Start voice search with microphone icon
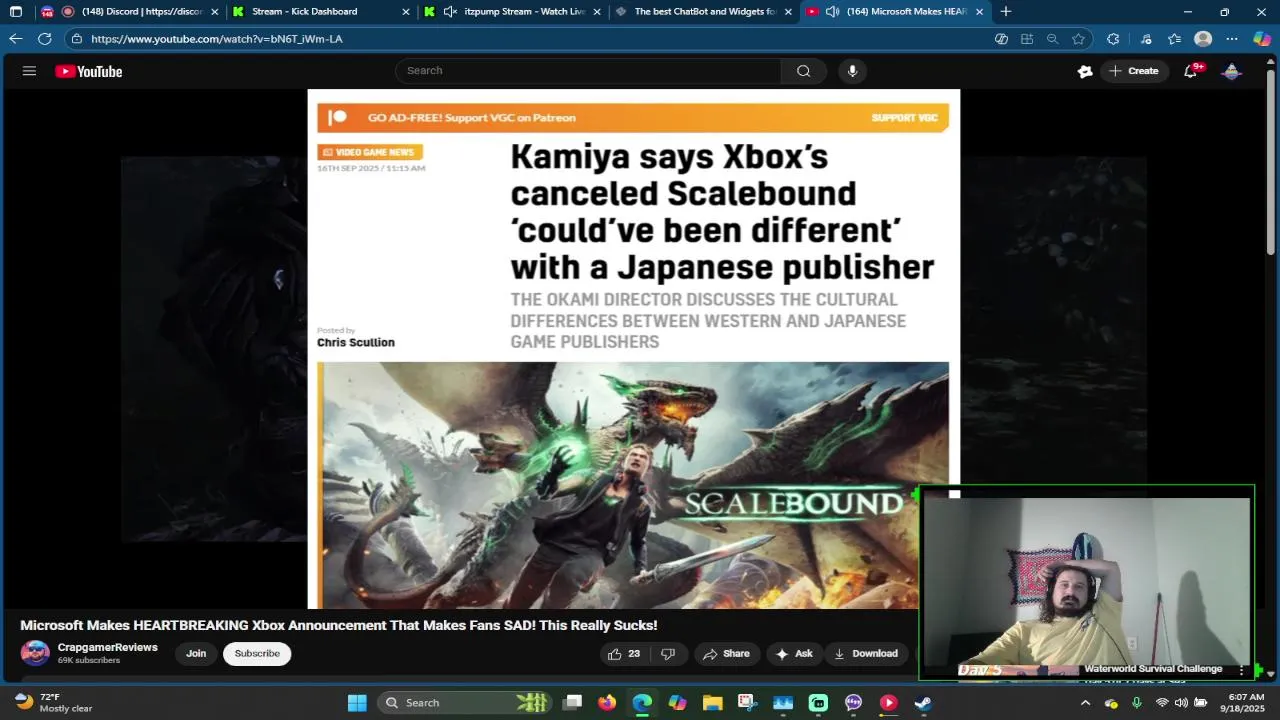Image resolution: width=1280 pixels, height=720 pixels. [852, 71]
